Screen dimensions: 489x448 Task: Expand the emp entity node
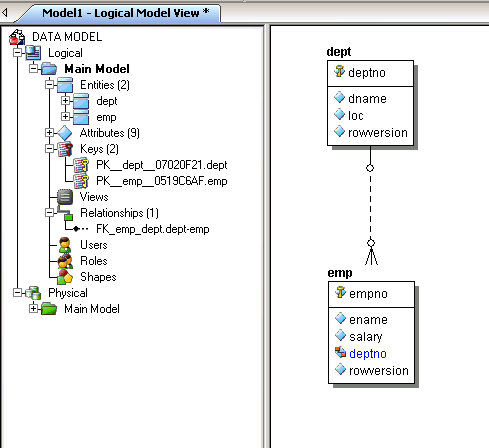point(65,116)
